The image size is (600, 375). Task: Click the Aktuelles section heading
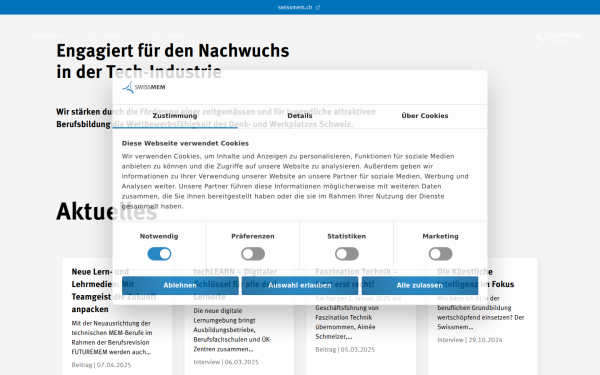(x=107, y=211)
